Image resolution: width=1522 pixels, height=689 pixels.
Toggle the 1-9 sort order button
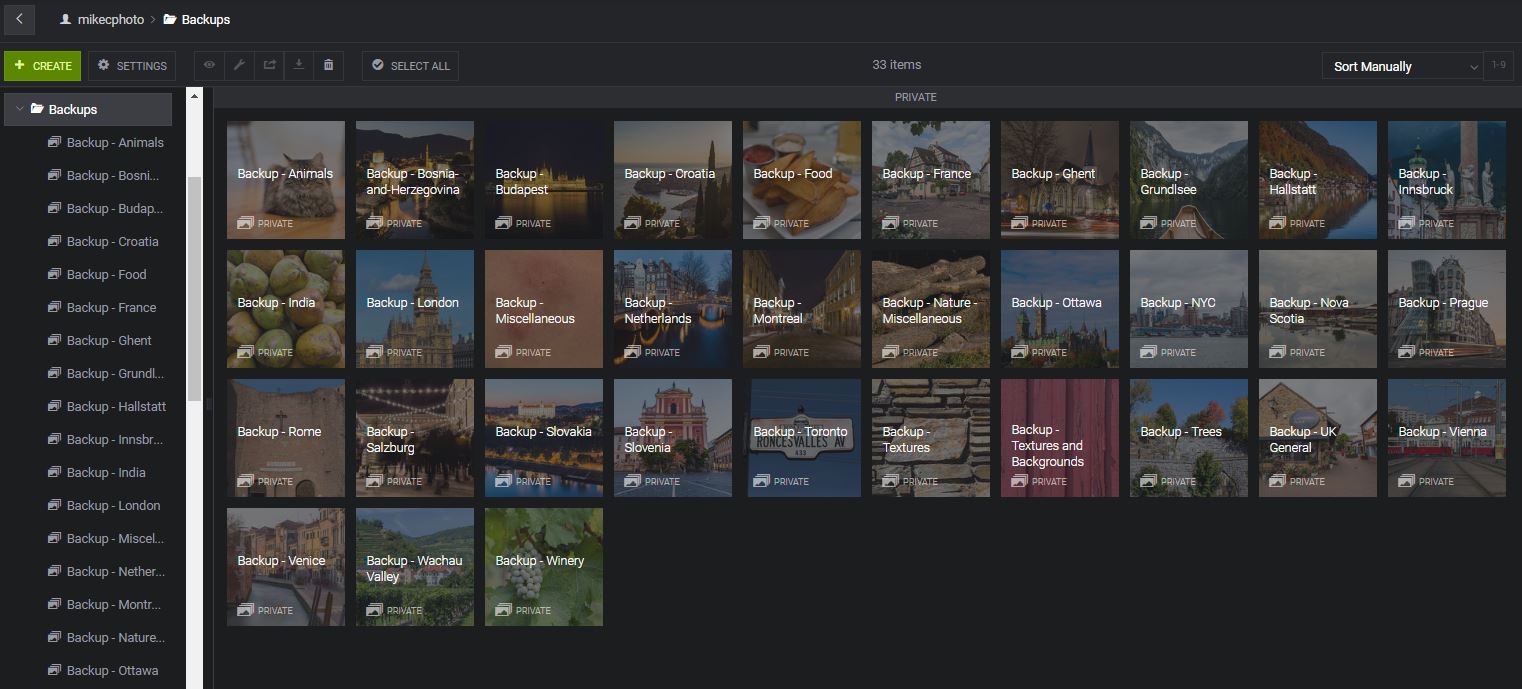[x=1498, y=66]
